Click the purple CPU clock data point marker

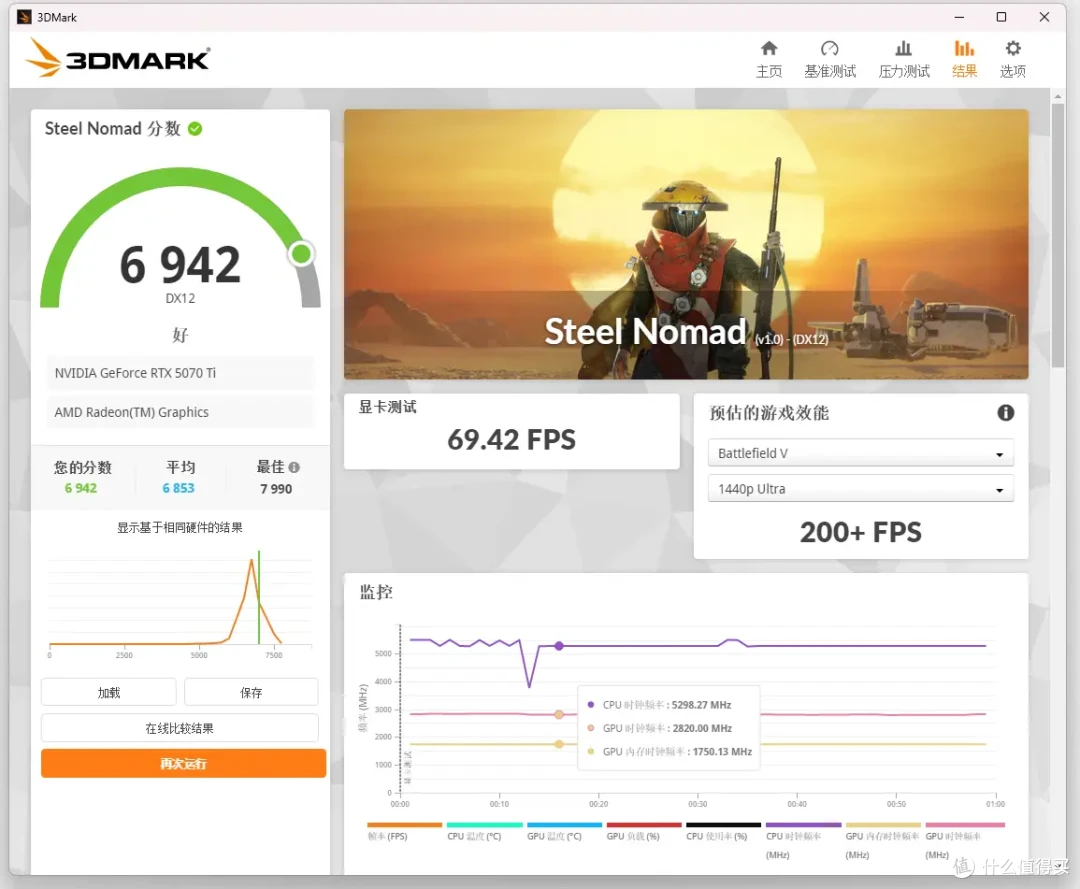(559, 646)
